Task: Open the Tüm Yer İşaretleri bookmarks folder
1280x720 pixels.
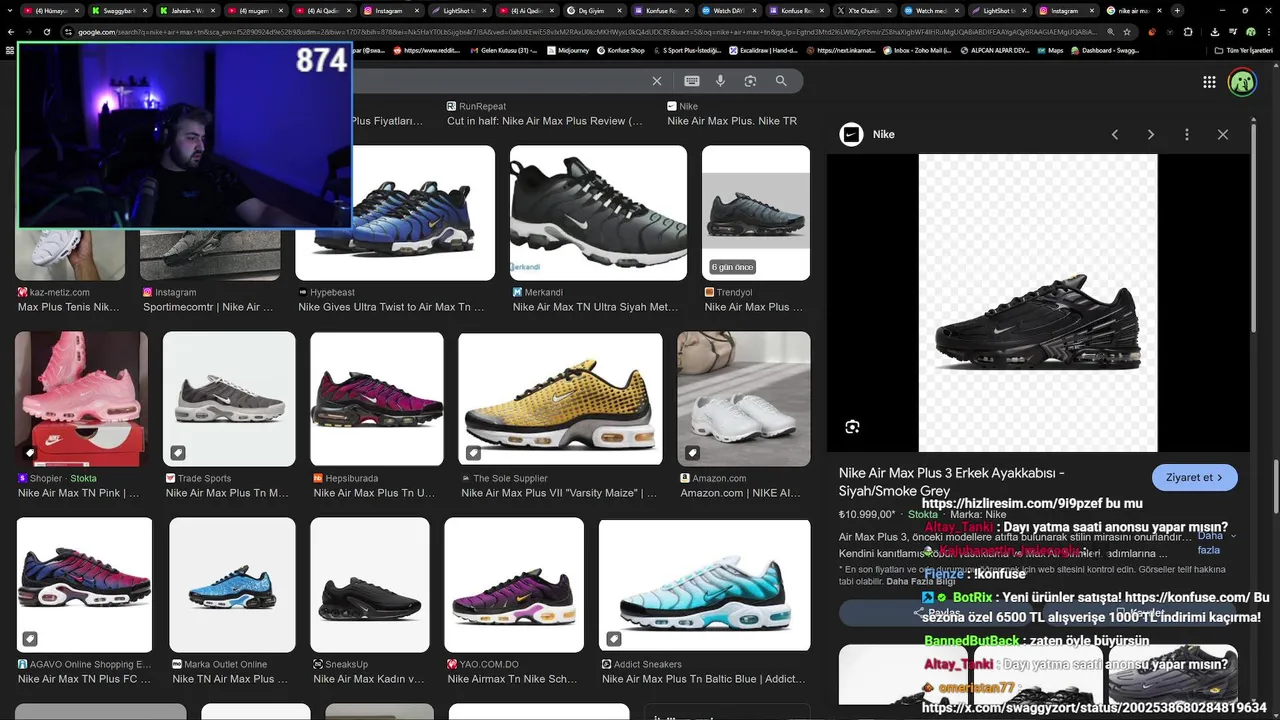Action: [1244, 50]
